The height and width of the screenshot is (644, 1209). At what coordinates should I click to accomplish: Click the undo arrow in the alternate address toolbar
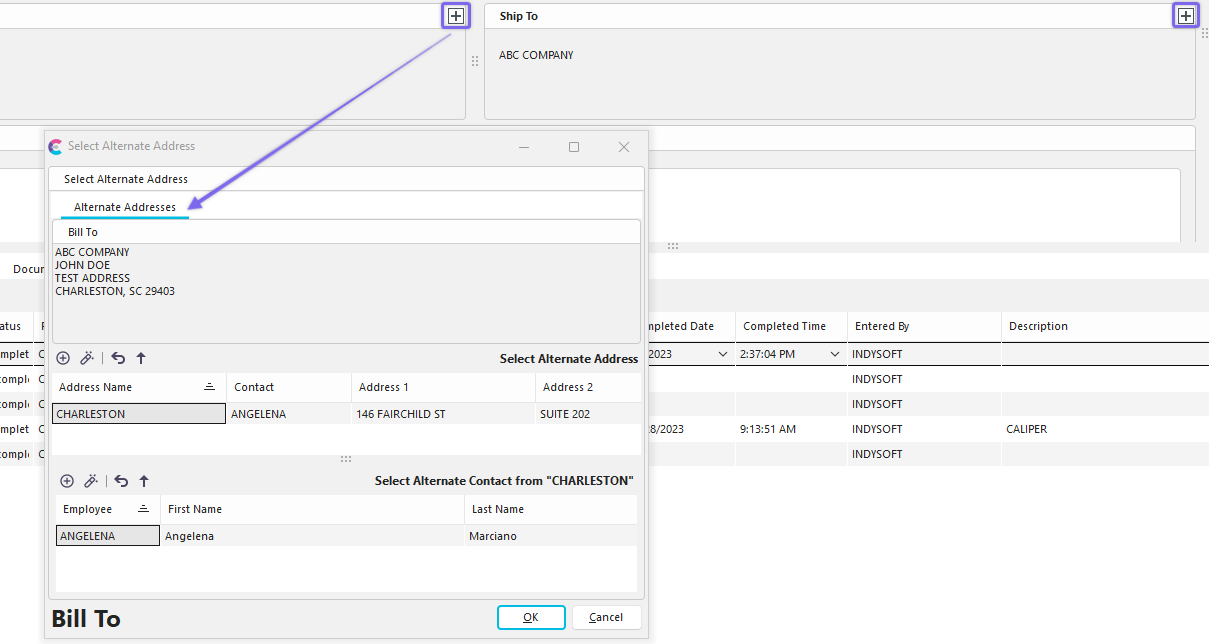tap(118, 358)
